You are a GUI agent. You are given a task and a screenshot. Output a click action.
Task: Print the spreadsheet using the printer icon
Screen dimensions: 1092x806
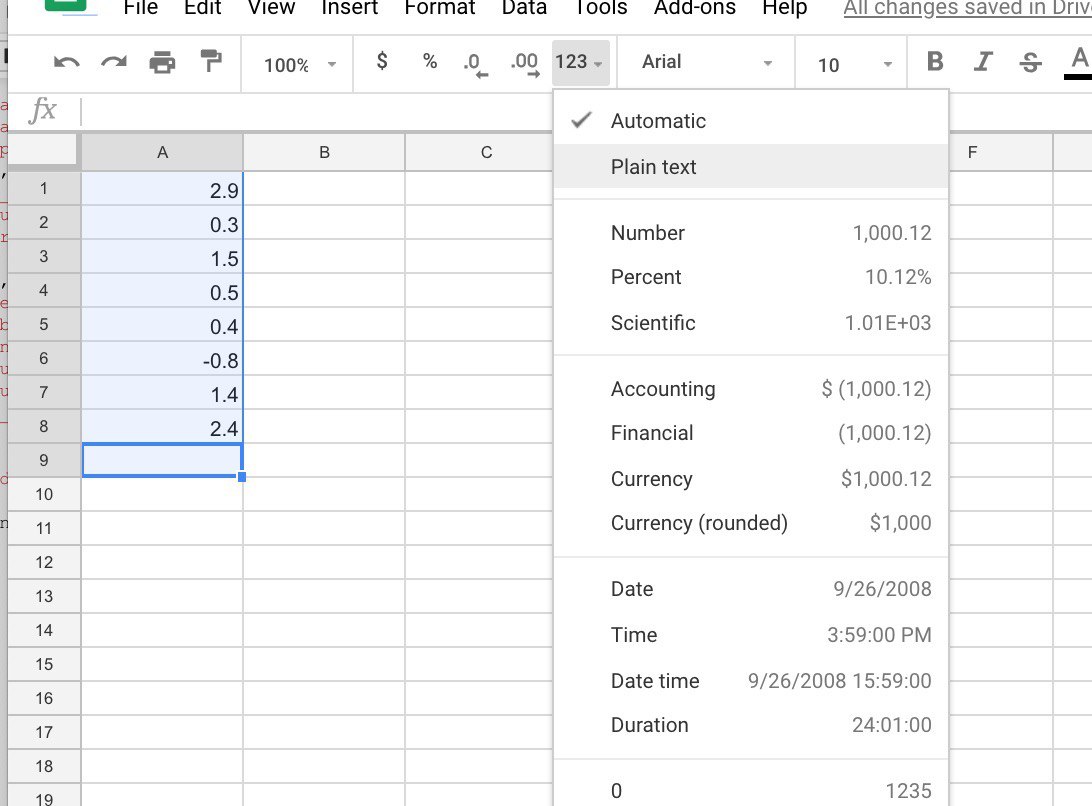[162, 63]
